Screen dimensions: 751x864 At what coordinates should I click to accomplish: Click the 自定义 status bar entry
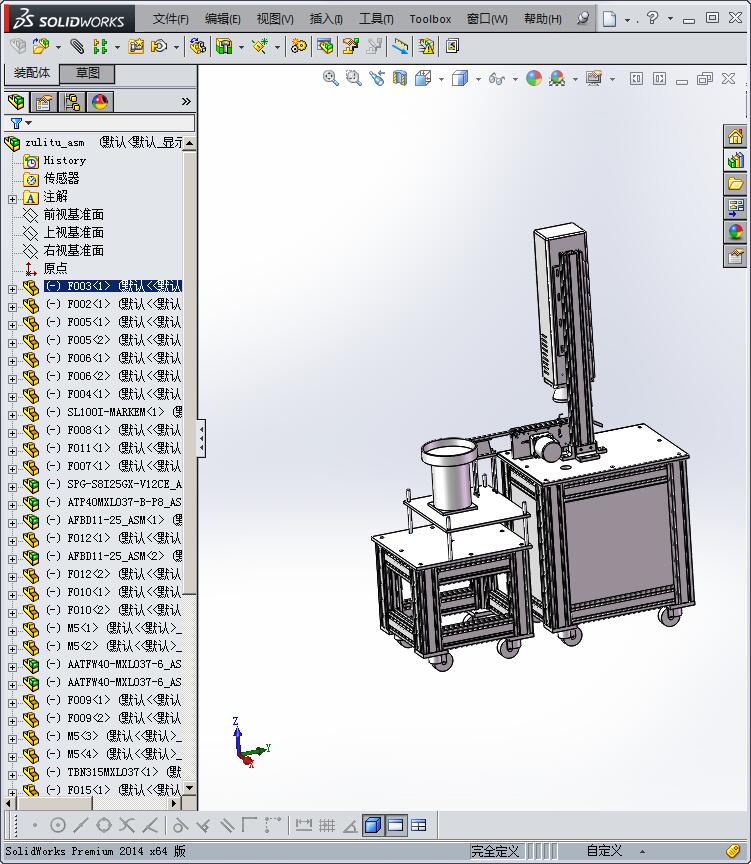(604, 851)
